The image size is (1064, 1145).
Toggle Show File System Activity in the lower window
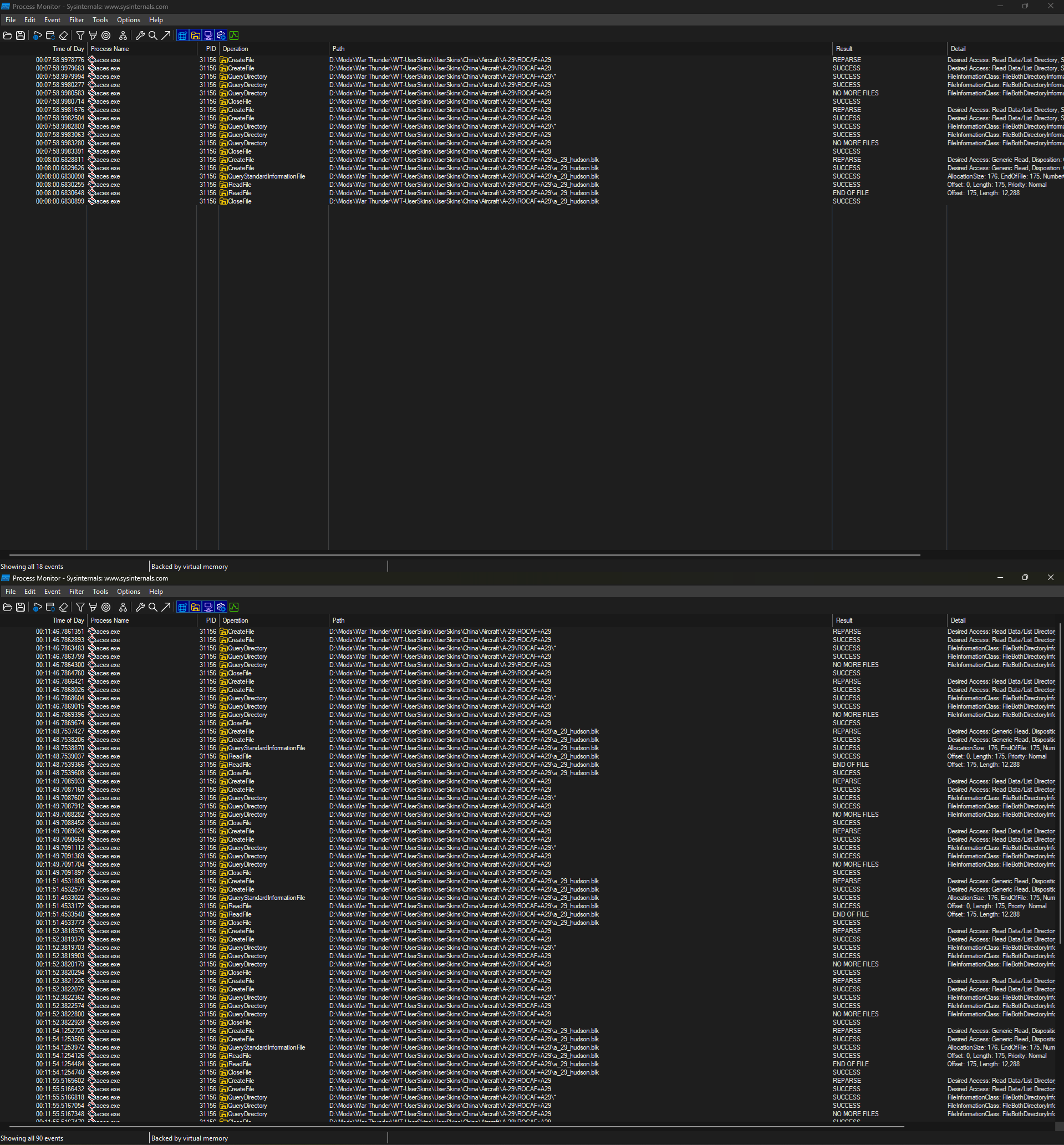coord(196,607)
